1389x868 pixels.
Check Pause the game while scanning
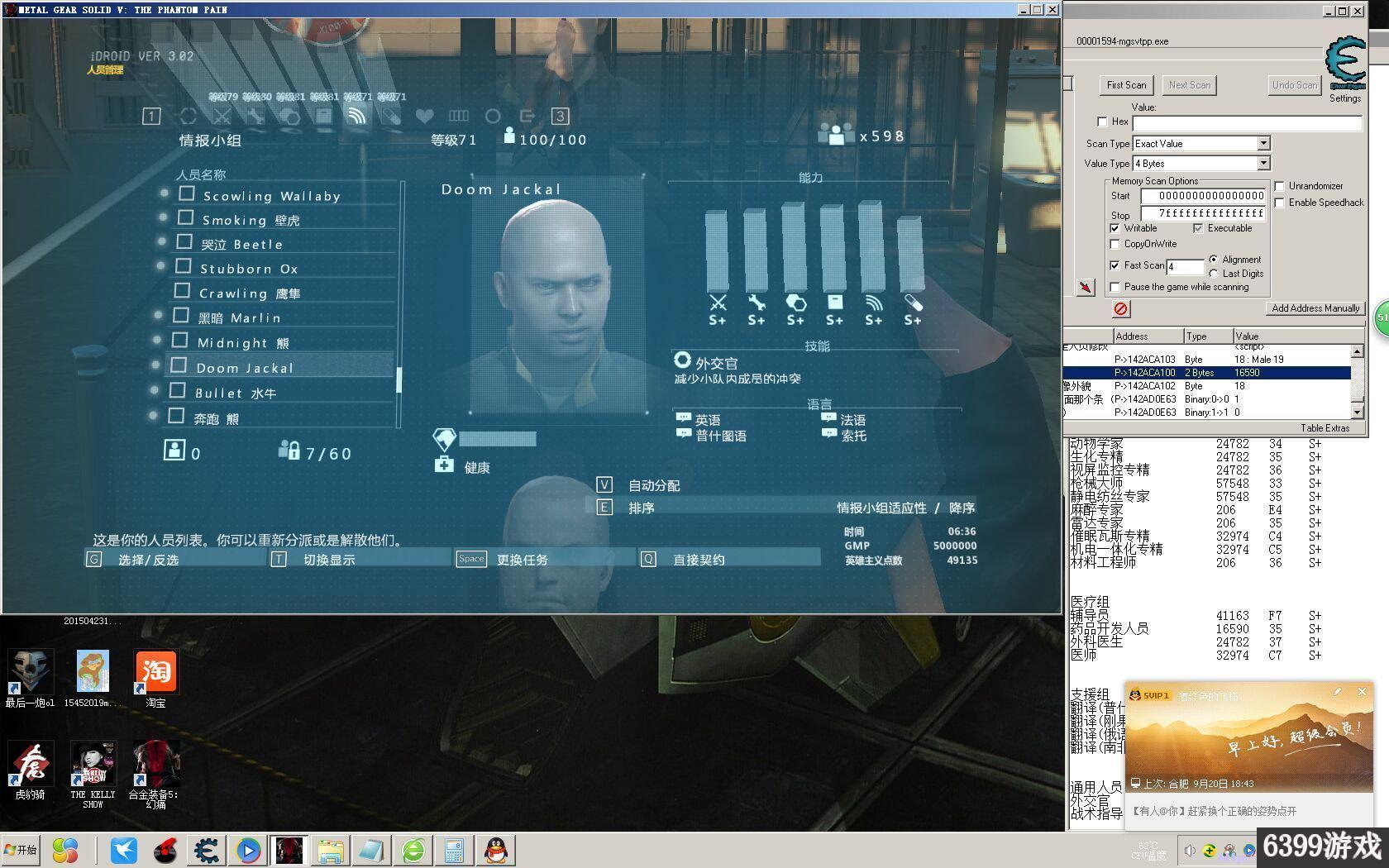click(x=1115, y=287)
